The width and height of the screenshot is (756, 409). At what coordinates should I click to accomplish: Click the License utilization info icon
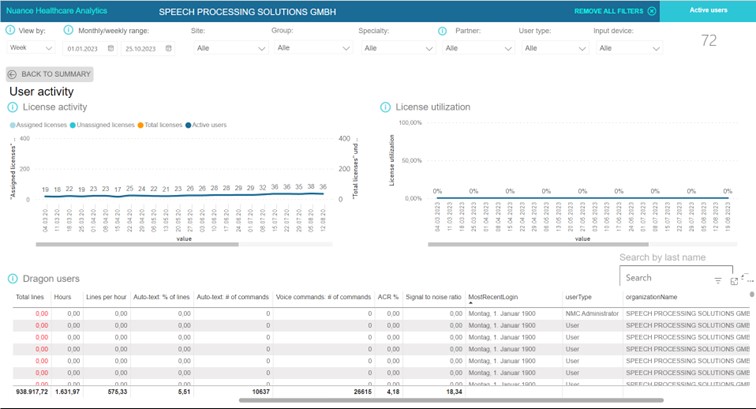(385, 107)
